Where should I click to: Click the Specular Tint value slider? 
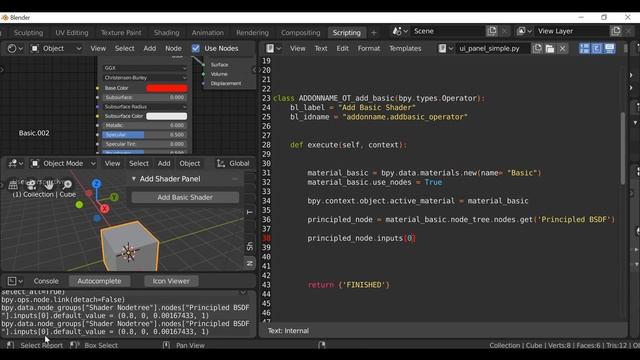coord(145,144)
